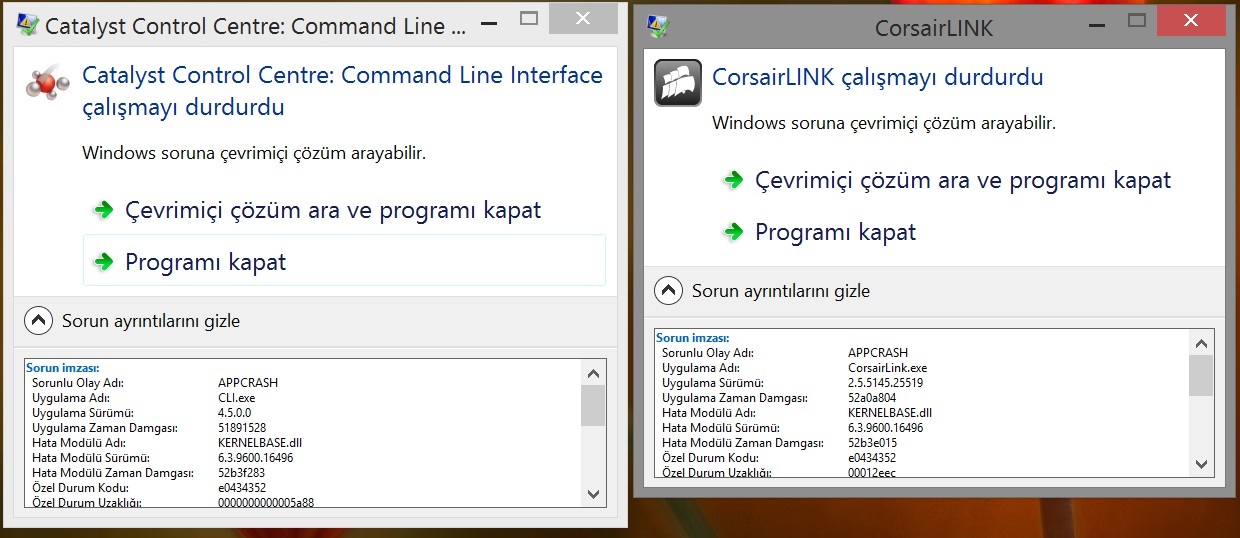Click green arrow beside Catalyst Programı kapat
1240x538 pixels.
pos(102,262)
